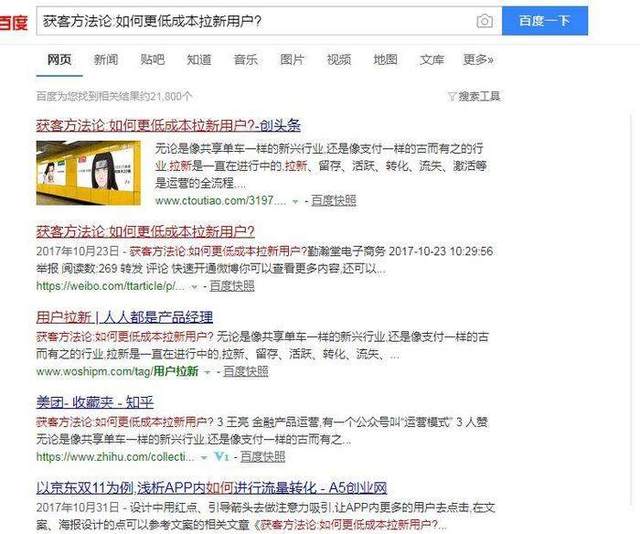Click the search query input field

coord(255,21)
